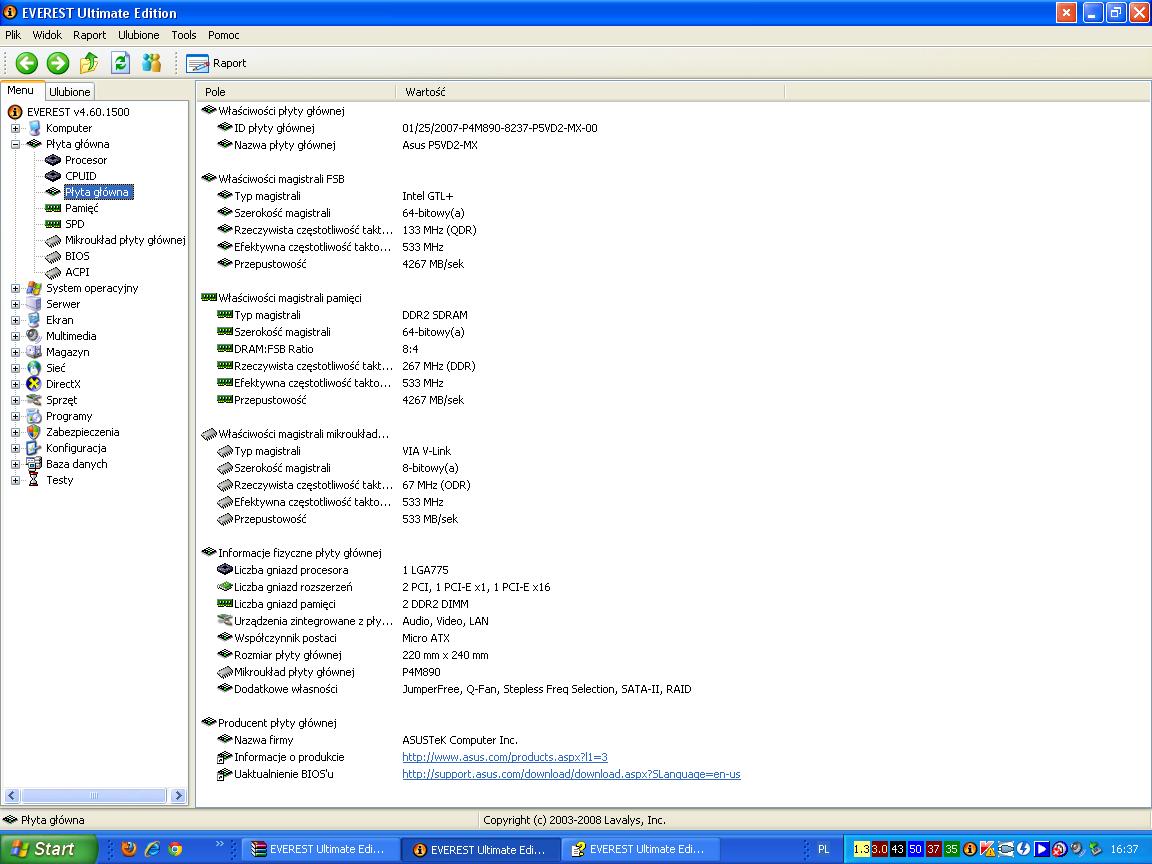The image size is (1152, 864).
Task: Click the PL language indicator
Action: [x=824, y=849]
